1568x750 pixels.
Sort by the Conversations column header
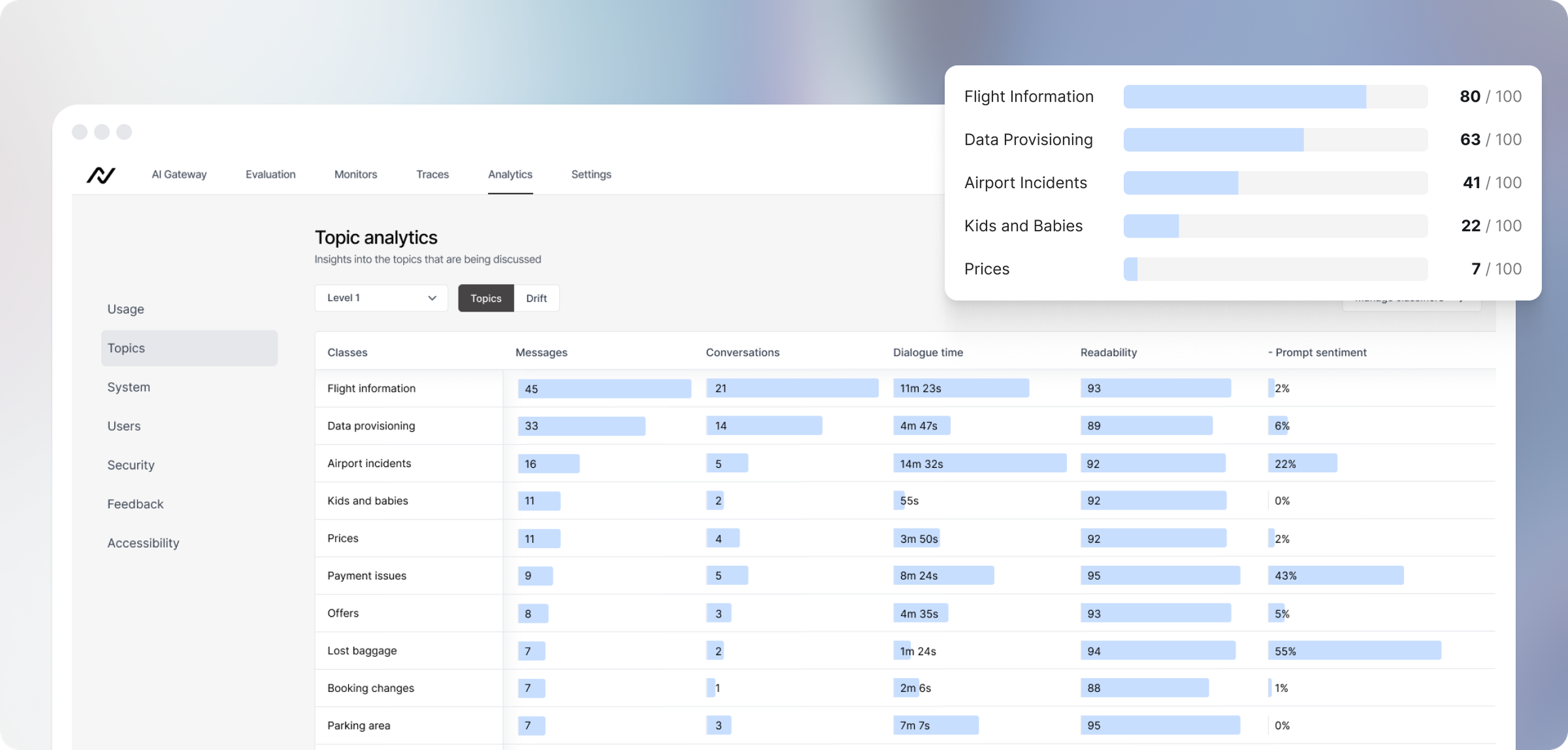[x=743, y=352]
